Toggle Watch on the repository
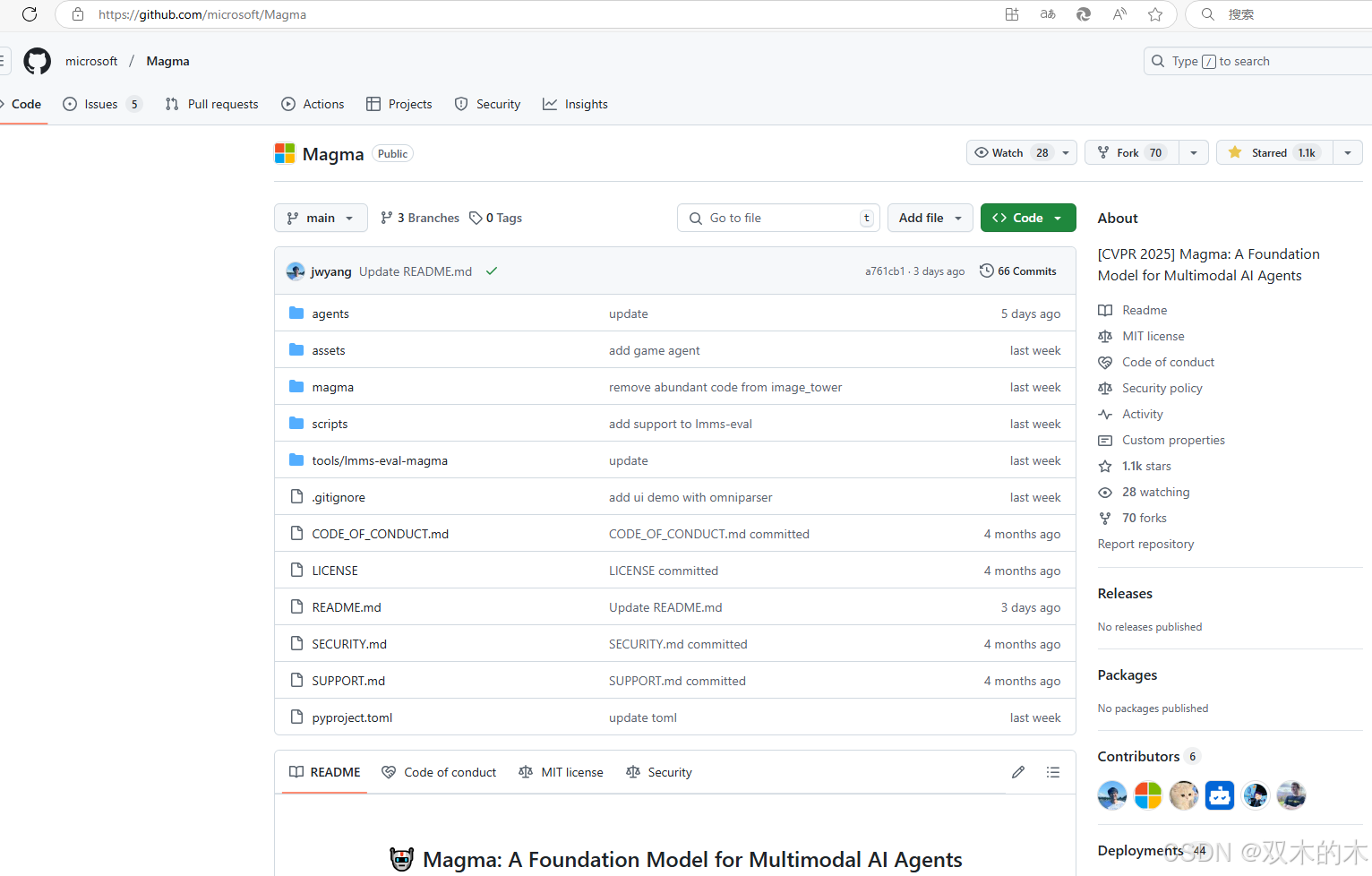 [x=1011, y=152]
